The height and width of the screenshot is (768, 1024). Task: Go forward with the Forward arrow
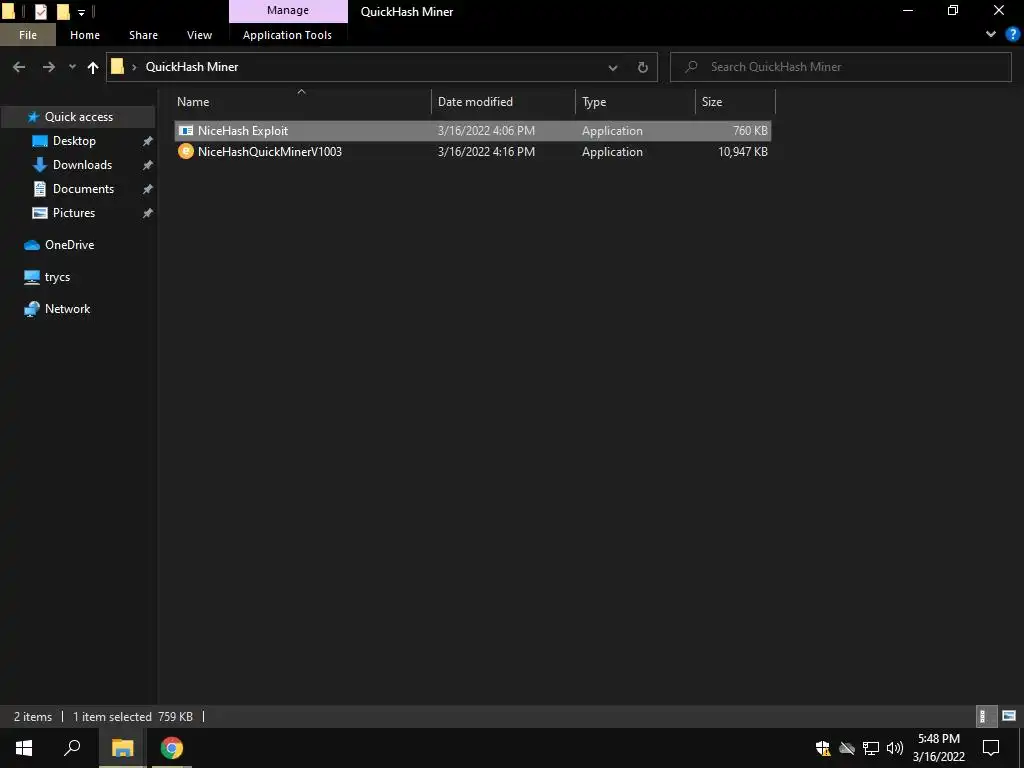[49, 67]
